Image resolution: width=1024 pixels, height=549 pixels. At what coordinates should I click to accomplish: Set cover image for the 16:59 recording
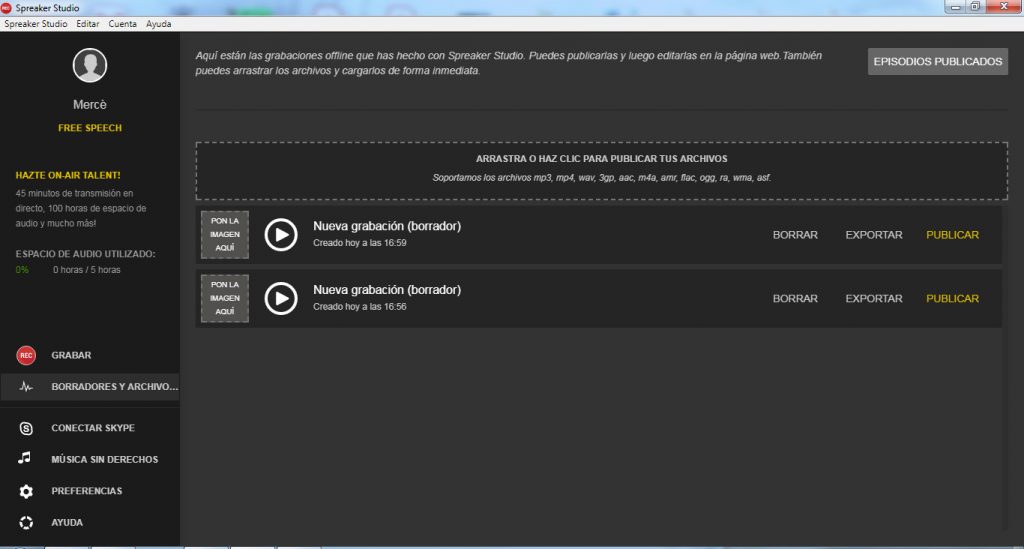pyautogui.click(x=225, y=235)
